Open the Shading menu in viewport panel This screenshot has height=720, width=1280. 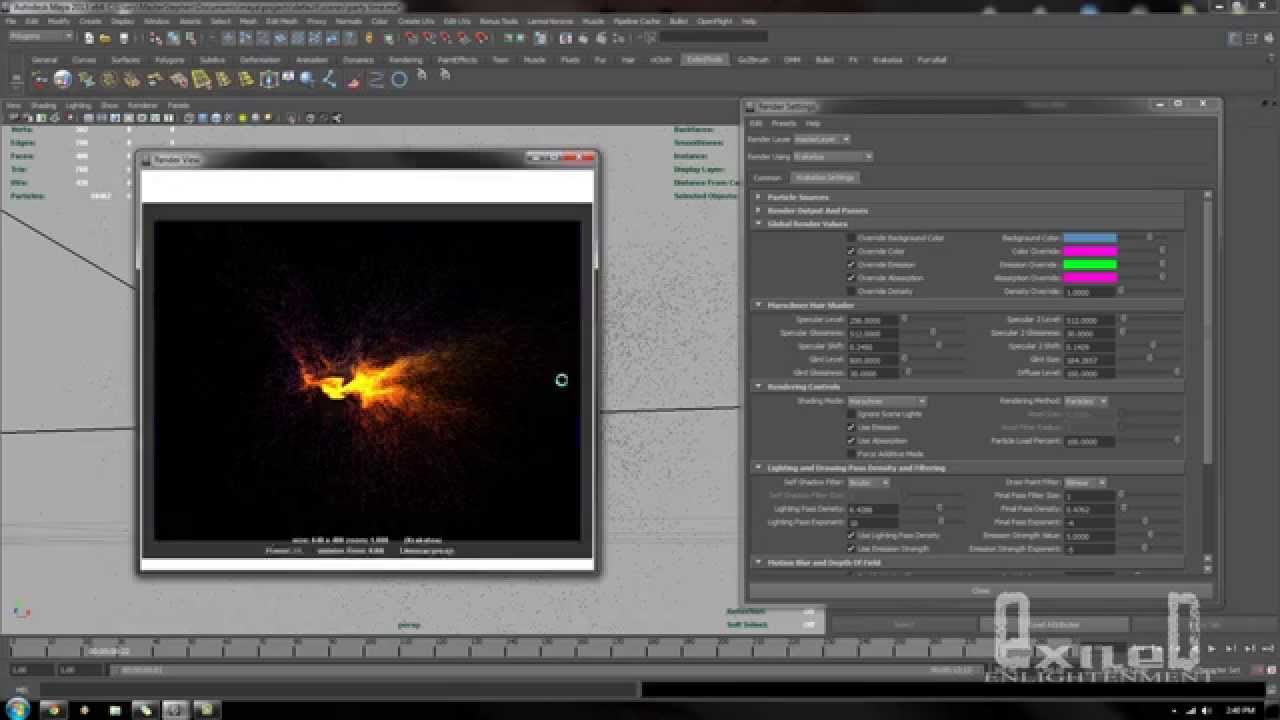coord(43,105)
